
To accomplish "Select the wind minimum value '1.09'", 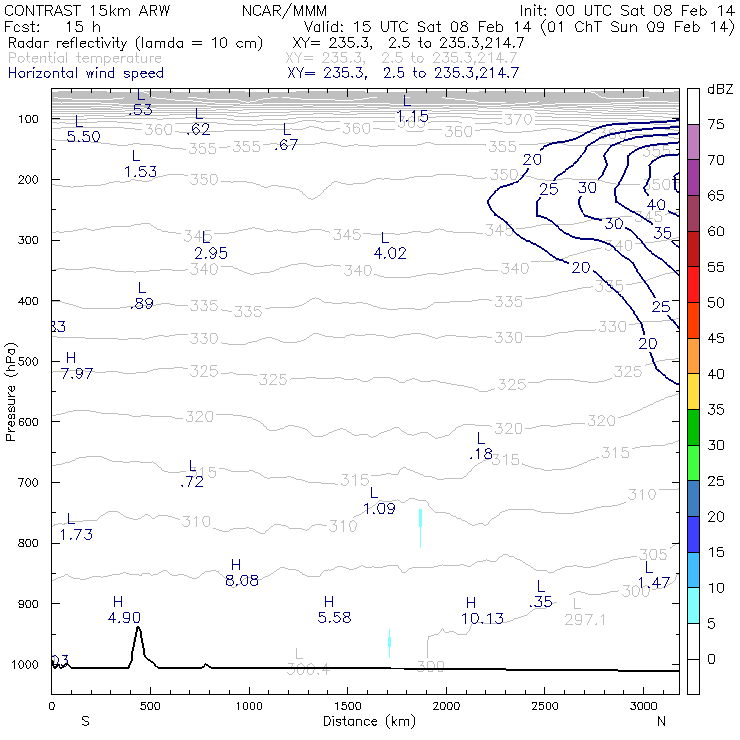I will [379, 509].
